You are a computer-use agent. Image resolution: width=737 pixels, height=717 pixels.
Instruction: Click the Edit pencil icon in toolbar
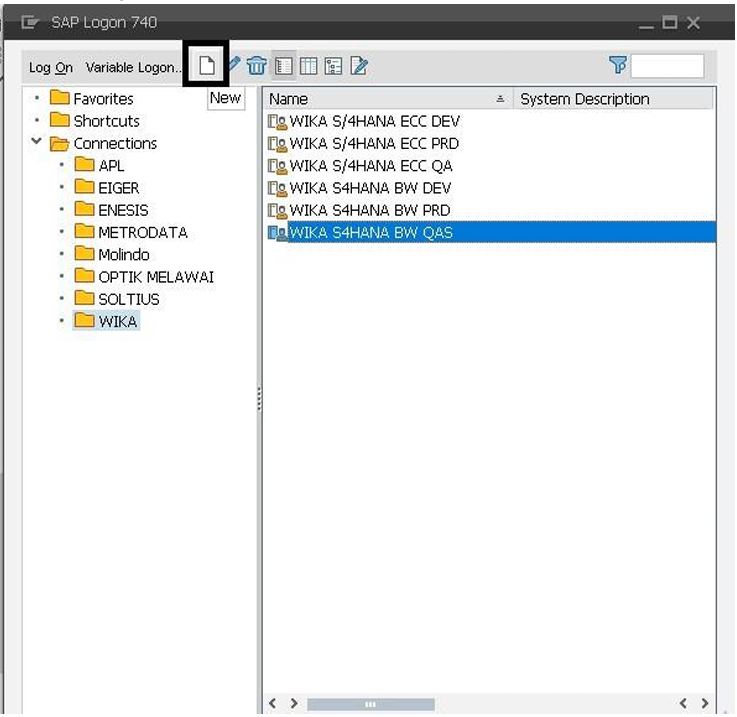pyautogui.click(x=235, y=65)
